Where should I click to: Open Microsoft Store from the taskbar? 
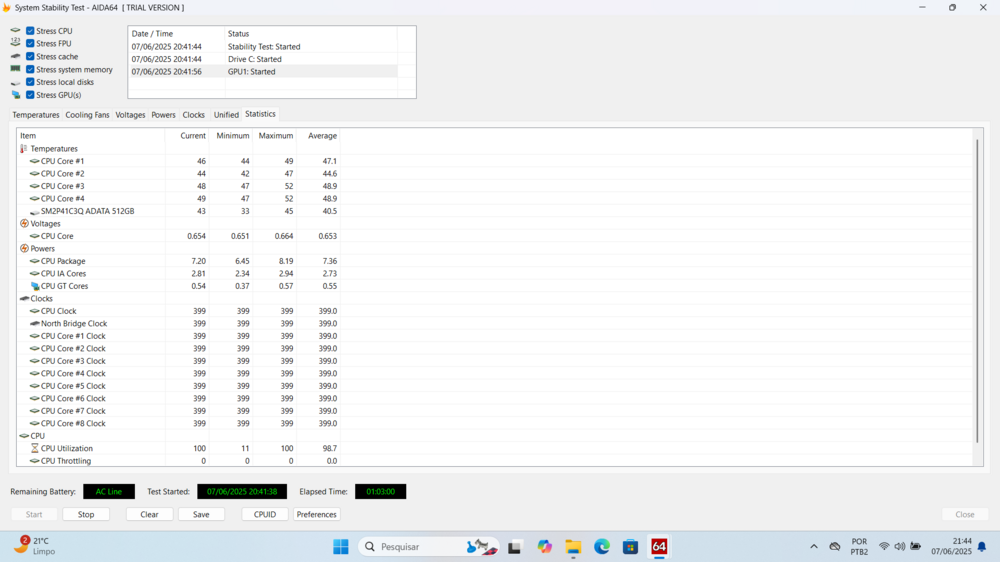click(x=630, y=547)
